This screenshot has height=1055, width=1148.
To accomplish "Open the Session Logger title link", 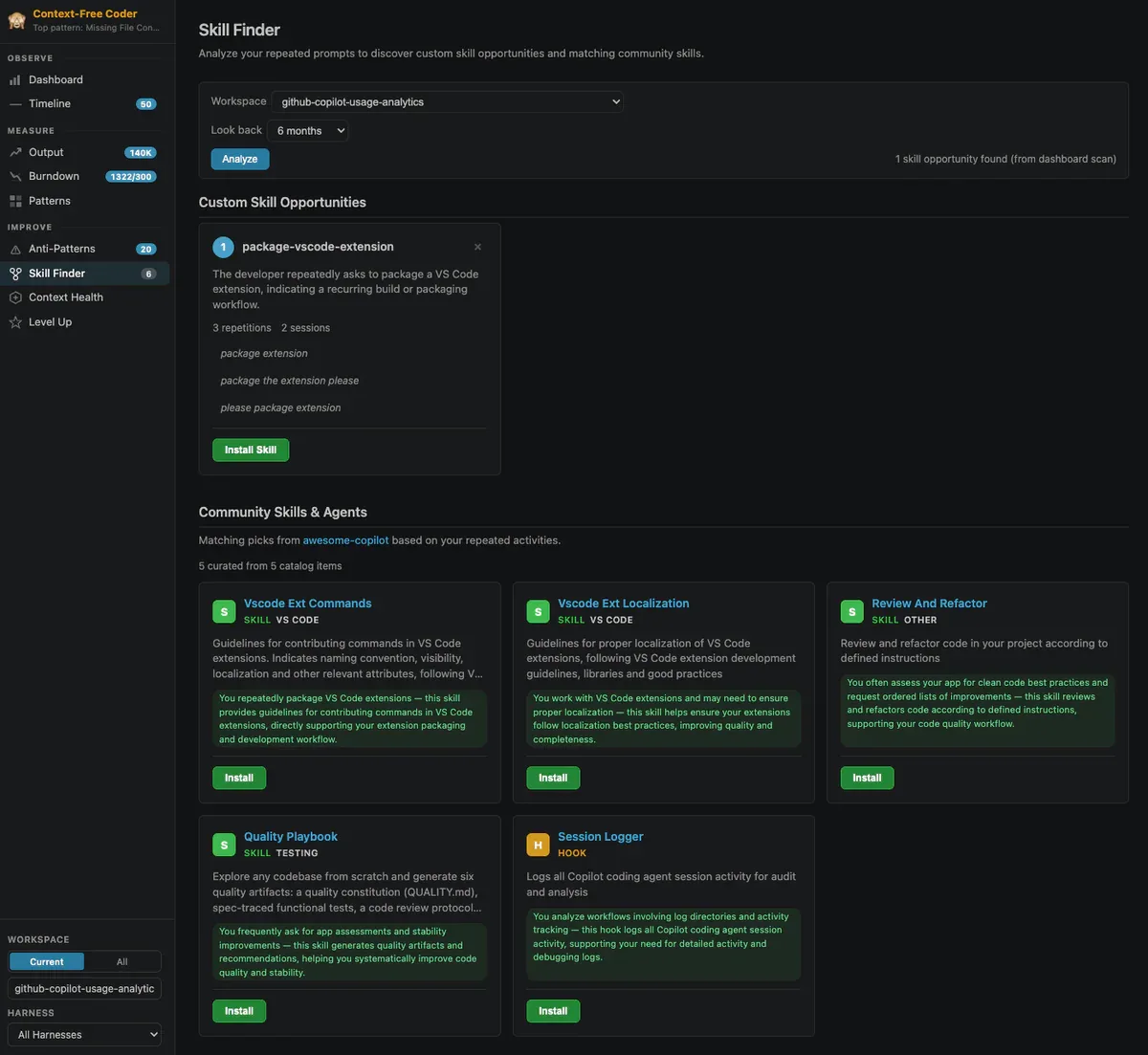I will (600, 837).
